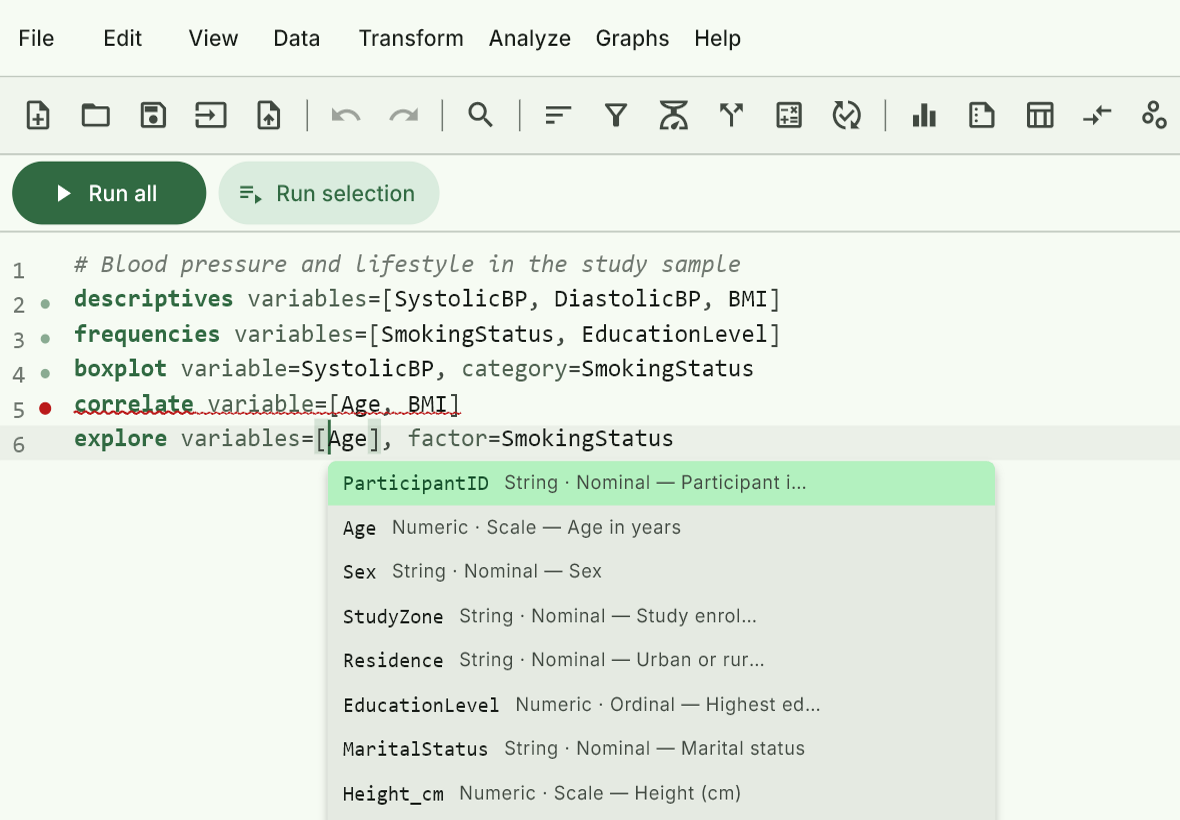Open the Data menu
Screen dimensions: 1180x820
(297, 38)
